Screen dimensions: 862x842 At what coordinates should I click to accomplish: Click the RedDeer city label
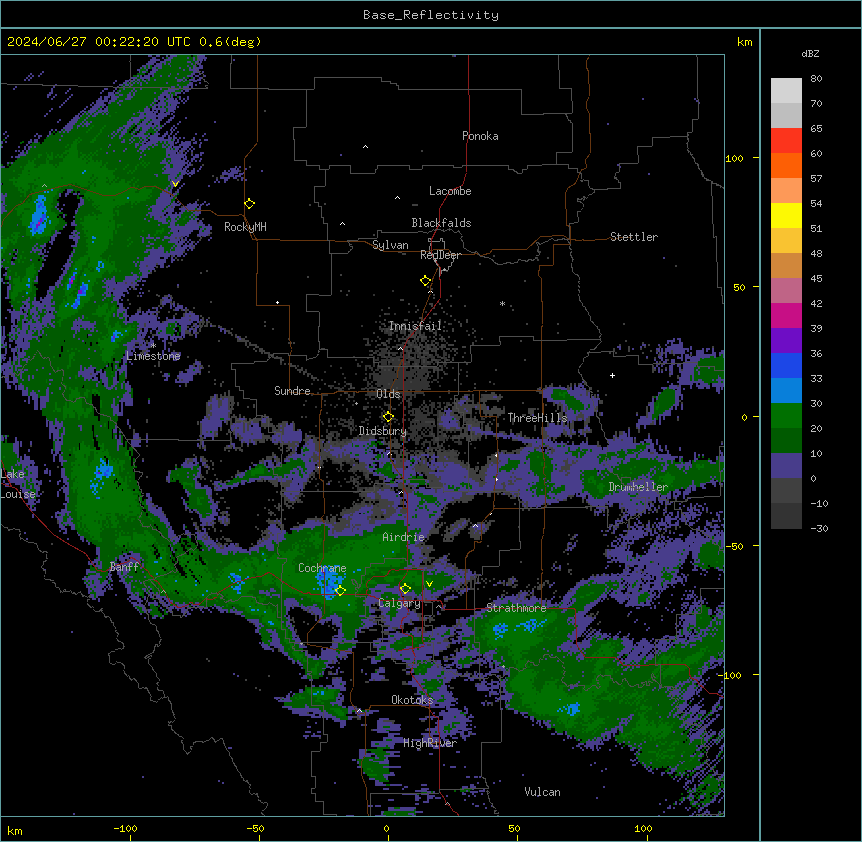tap(440, 255)
